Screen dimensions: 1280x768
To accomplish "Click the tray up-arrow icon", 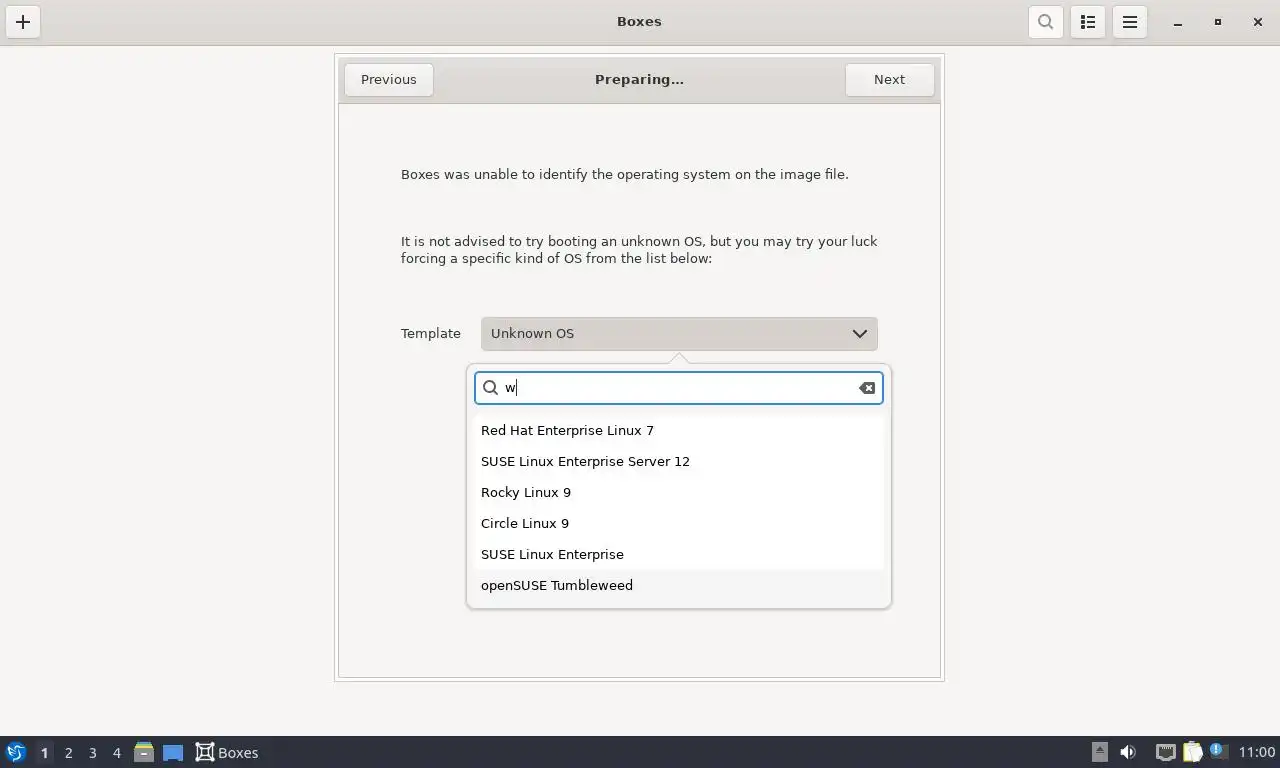I will pos(1099,752).
